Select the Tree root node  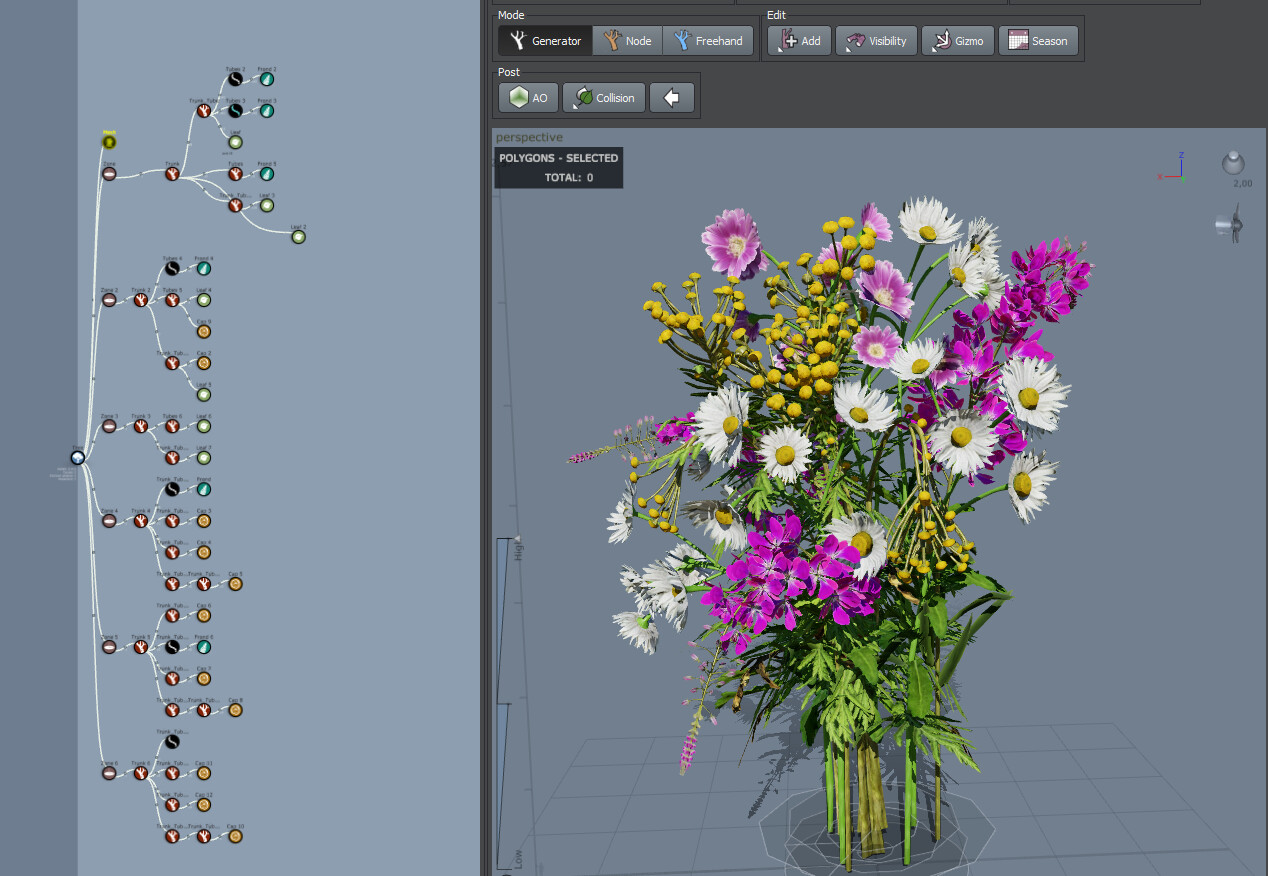click(x=77, y=458)
